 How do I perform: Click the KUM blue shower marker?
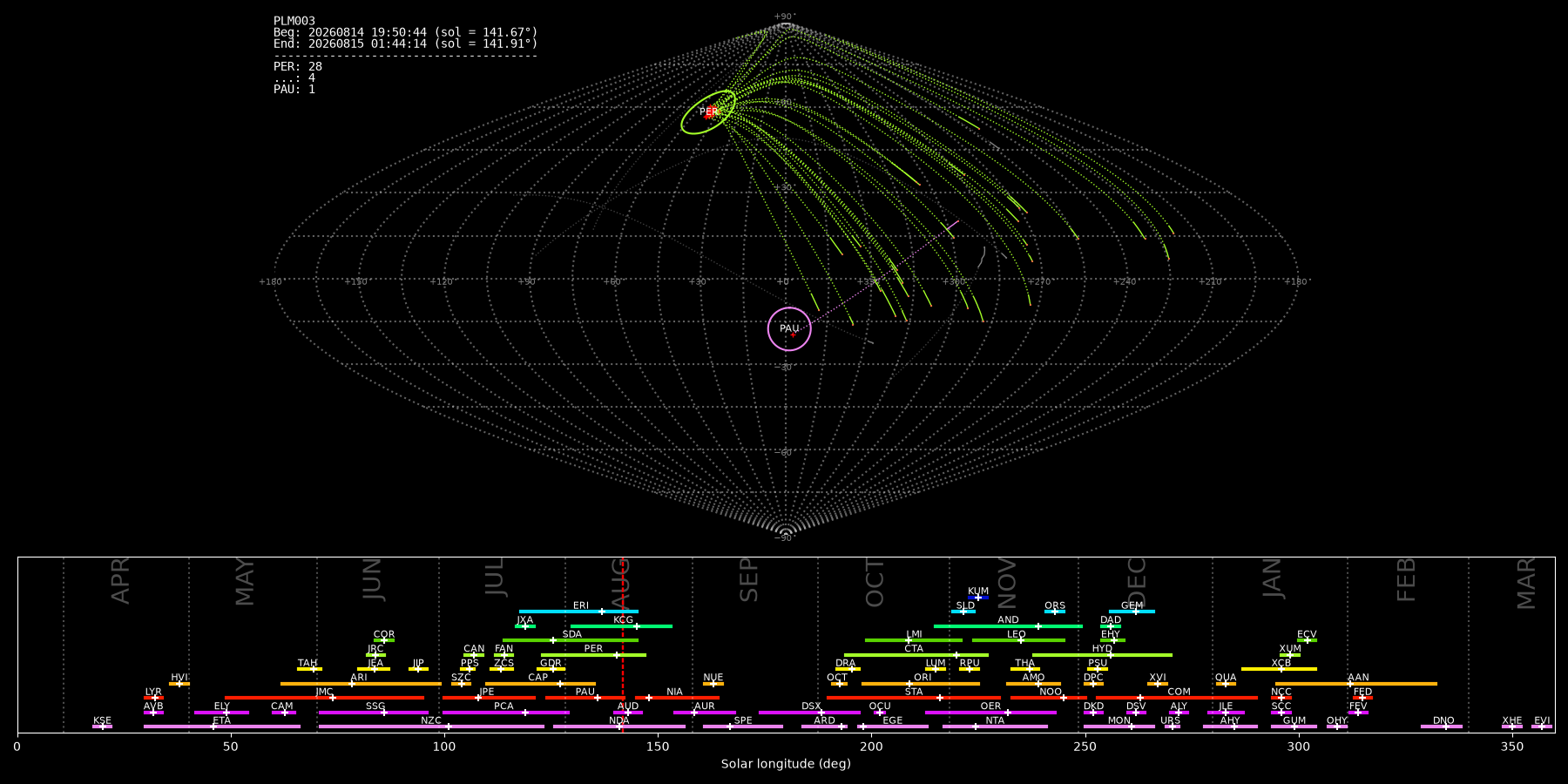977,598
